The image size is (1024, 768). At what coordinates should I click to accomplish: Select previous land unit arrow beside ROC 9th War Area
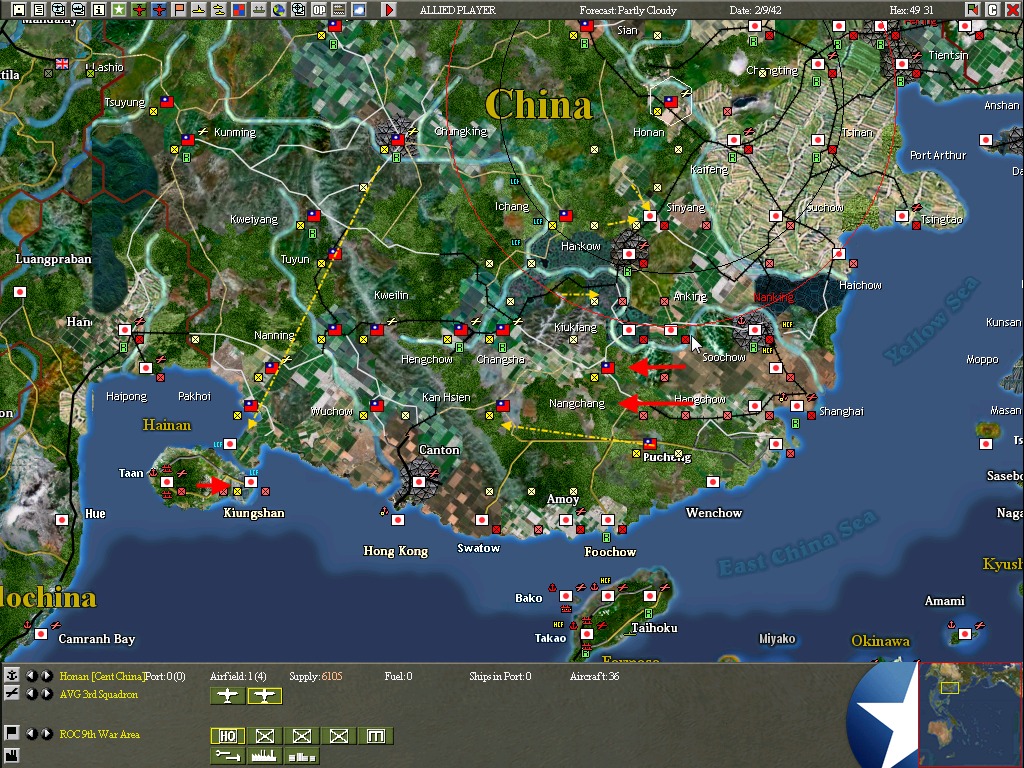click(x=31, y=733)
